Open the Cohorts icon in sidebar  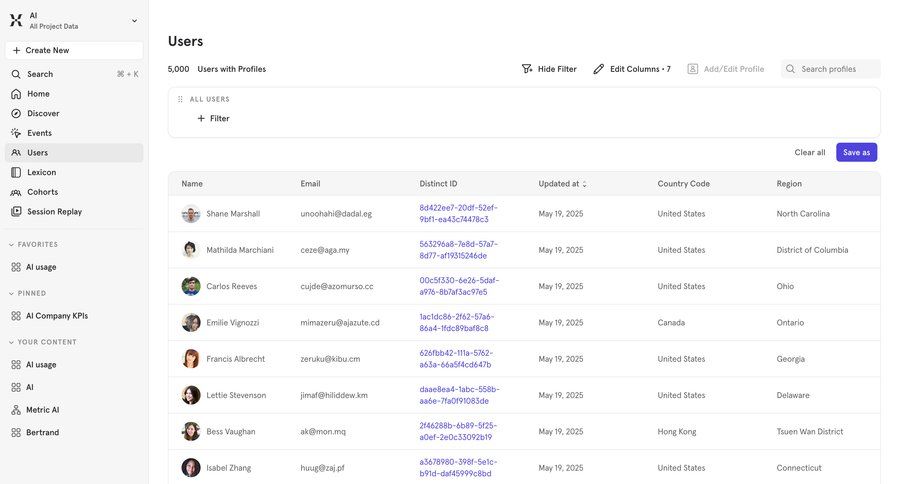click(x=16, y=192)
